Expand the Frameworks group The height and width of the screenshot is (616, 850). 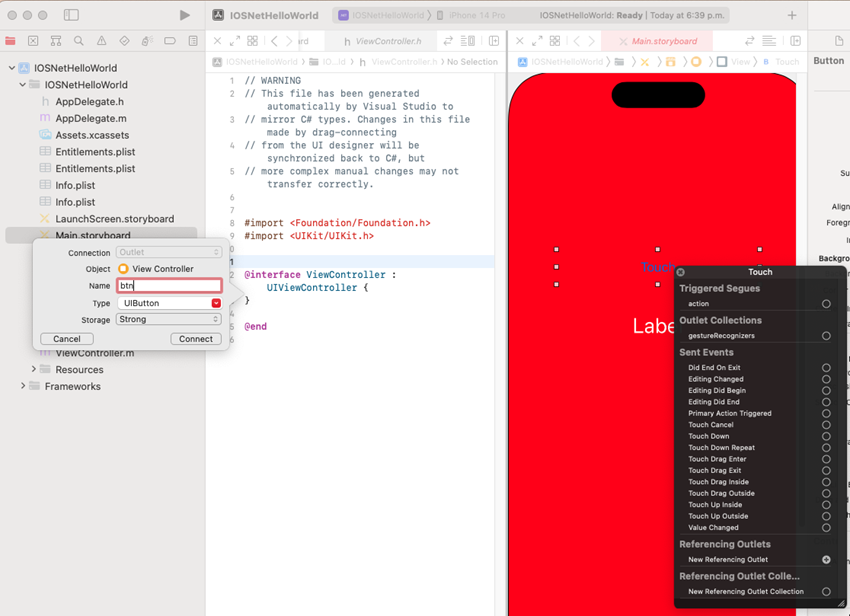(22, 386)
